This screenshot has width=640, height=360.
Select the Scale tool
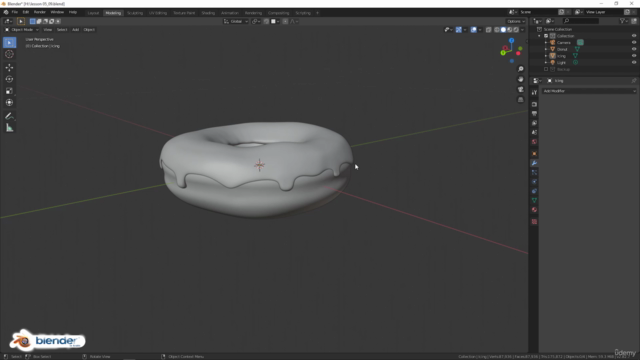pyautogui.click(x=9, y=91)
